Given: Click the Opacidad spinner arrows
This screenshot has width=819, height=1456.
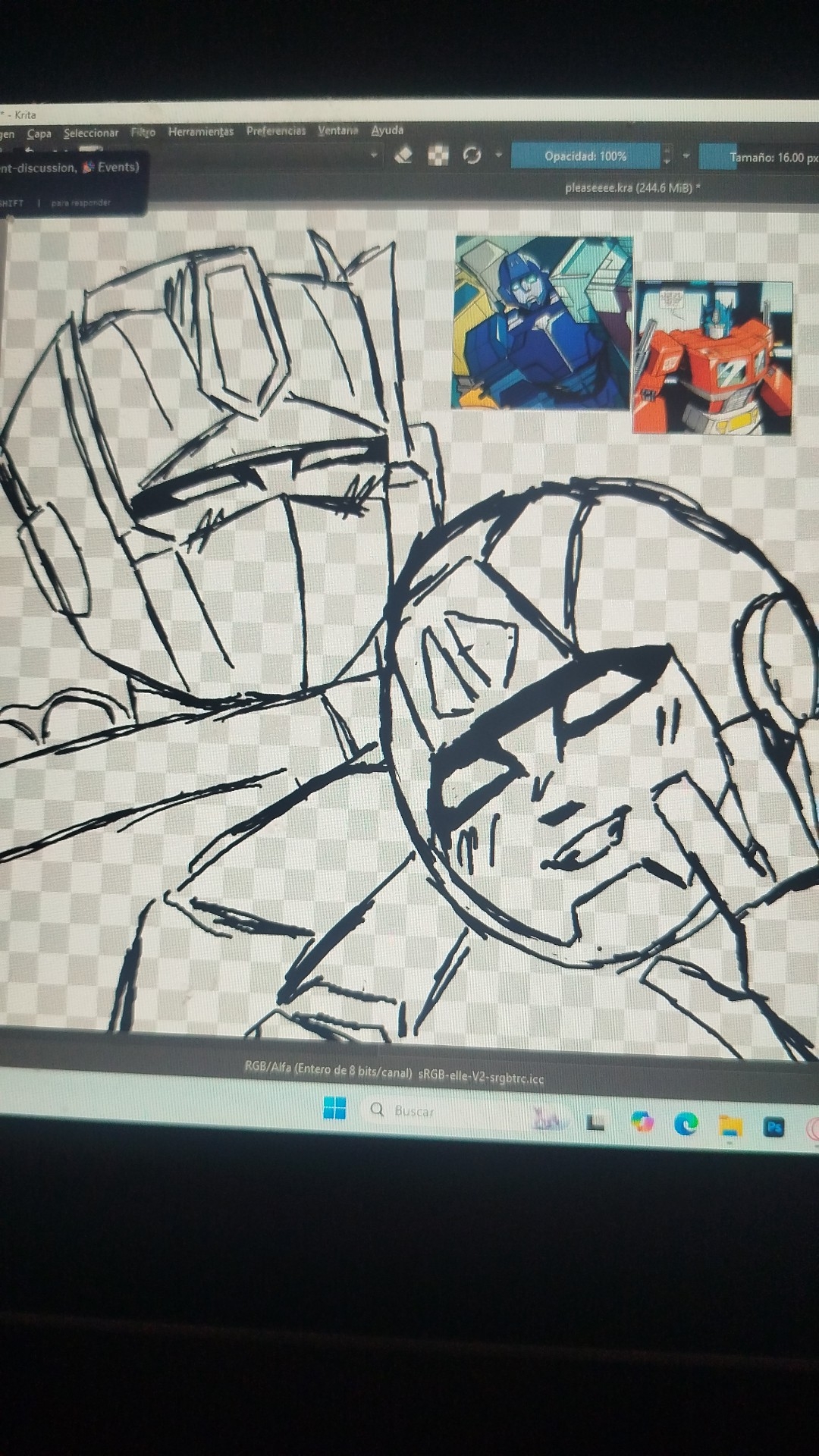Looking at the screenshot, I should pyautogui.click(x=667, y=156).
